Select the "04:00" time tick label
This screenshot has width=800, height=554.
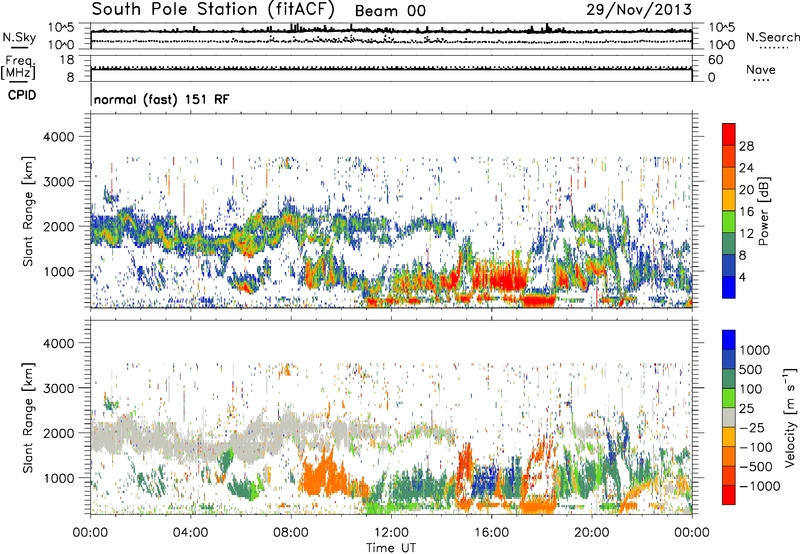(190, 533)
